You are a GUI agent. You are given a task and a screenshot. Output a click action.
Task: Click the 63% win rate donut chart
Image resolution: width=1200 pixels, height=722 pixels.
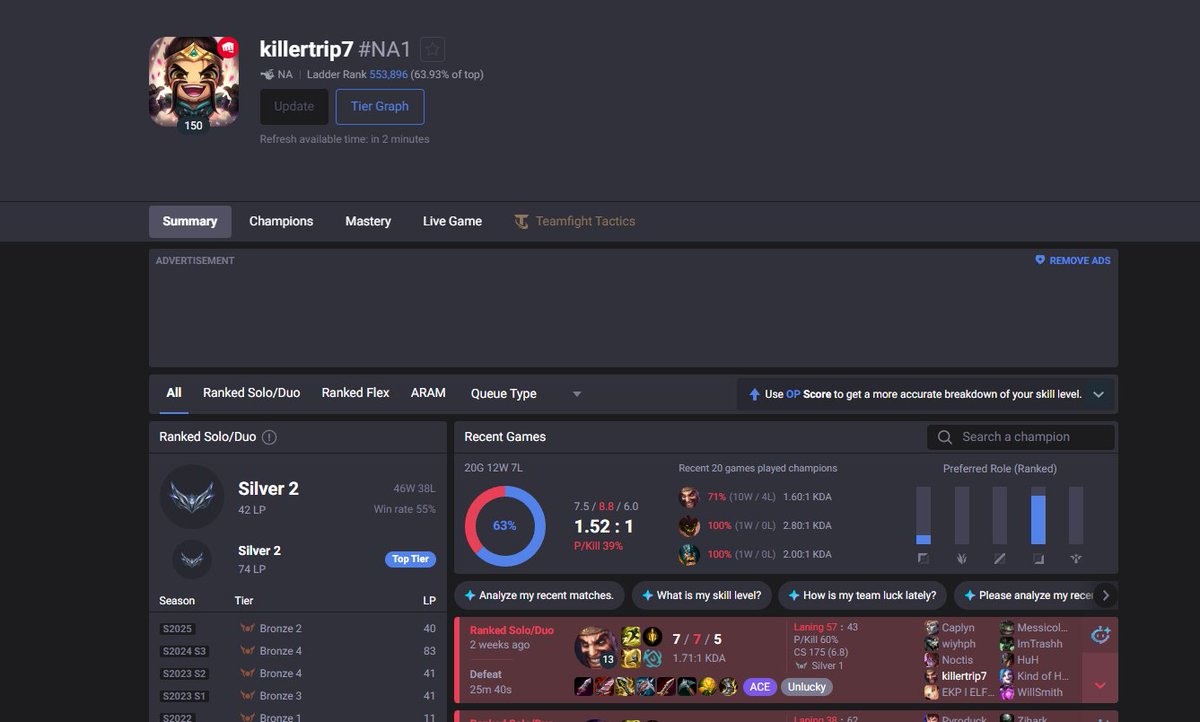pyautogui.click(x=505, y=526)
